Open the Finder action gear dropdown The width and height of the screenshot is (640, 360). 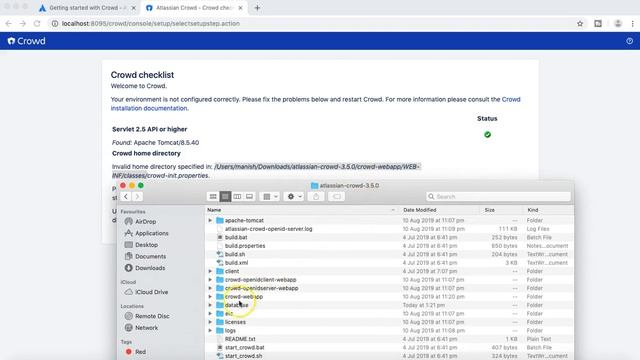click(294, 197)
